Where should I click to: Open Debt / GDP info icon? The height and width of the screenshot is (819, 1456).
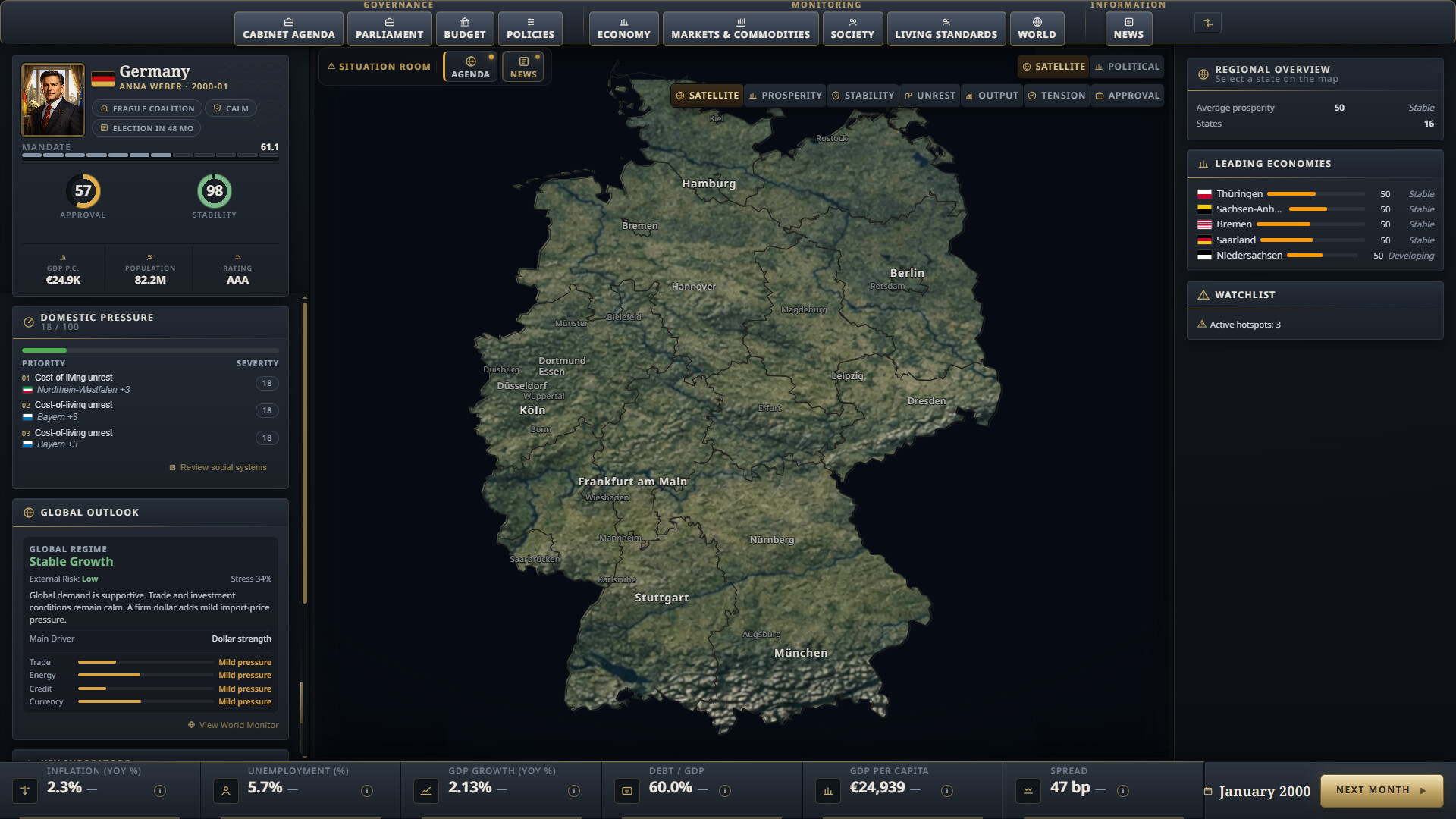[x=725, y=791]
